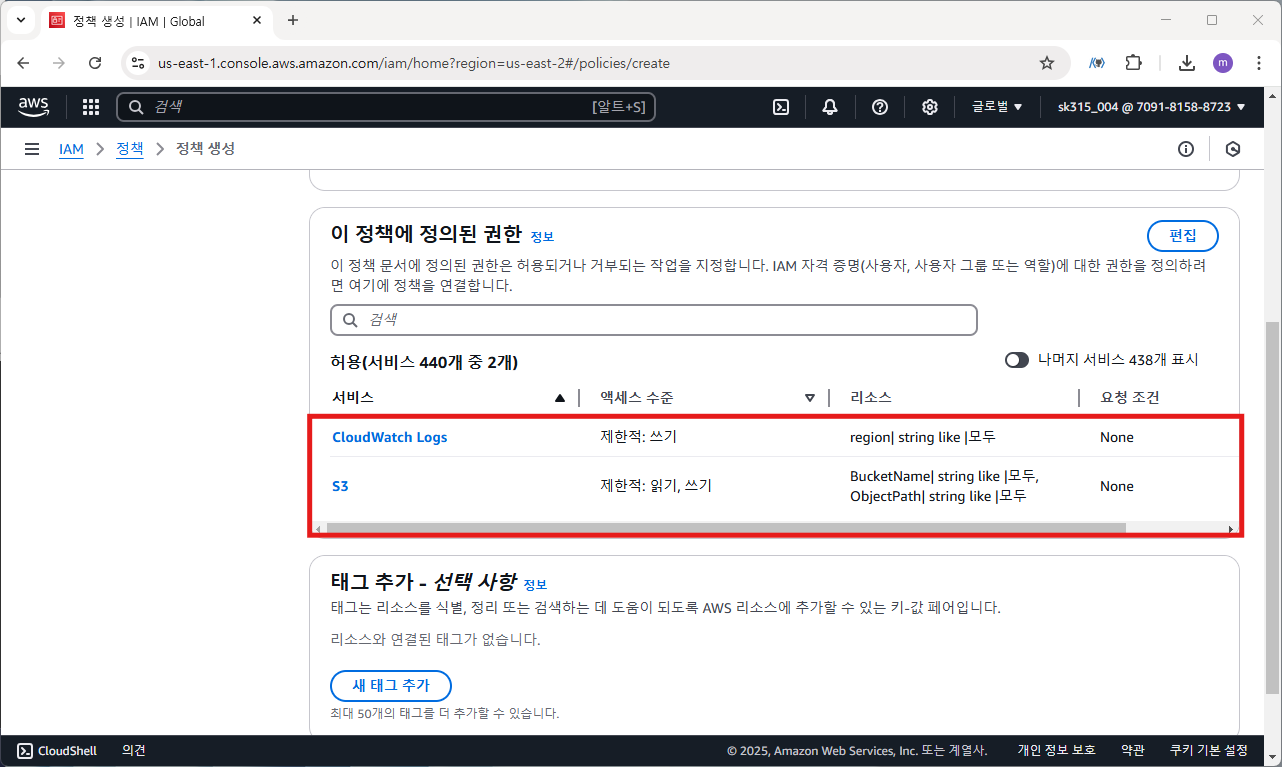Click the hexagon help panel icon

click(x=1233, y=149)
